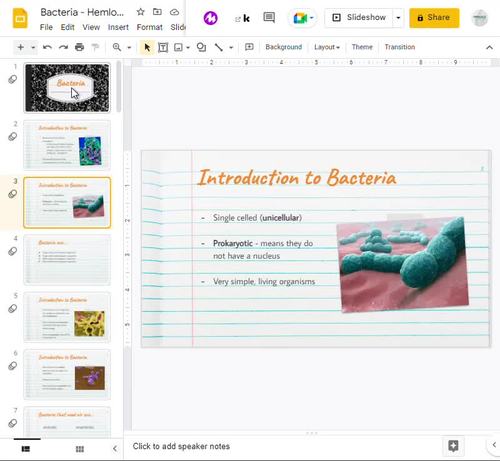Insert an image
Screen dimensions: 500x461
(x=178, y=47)
